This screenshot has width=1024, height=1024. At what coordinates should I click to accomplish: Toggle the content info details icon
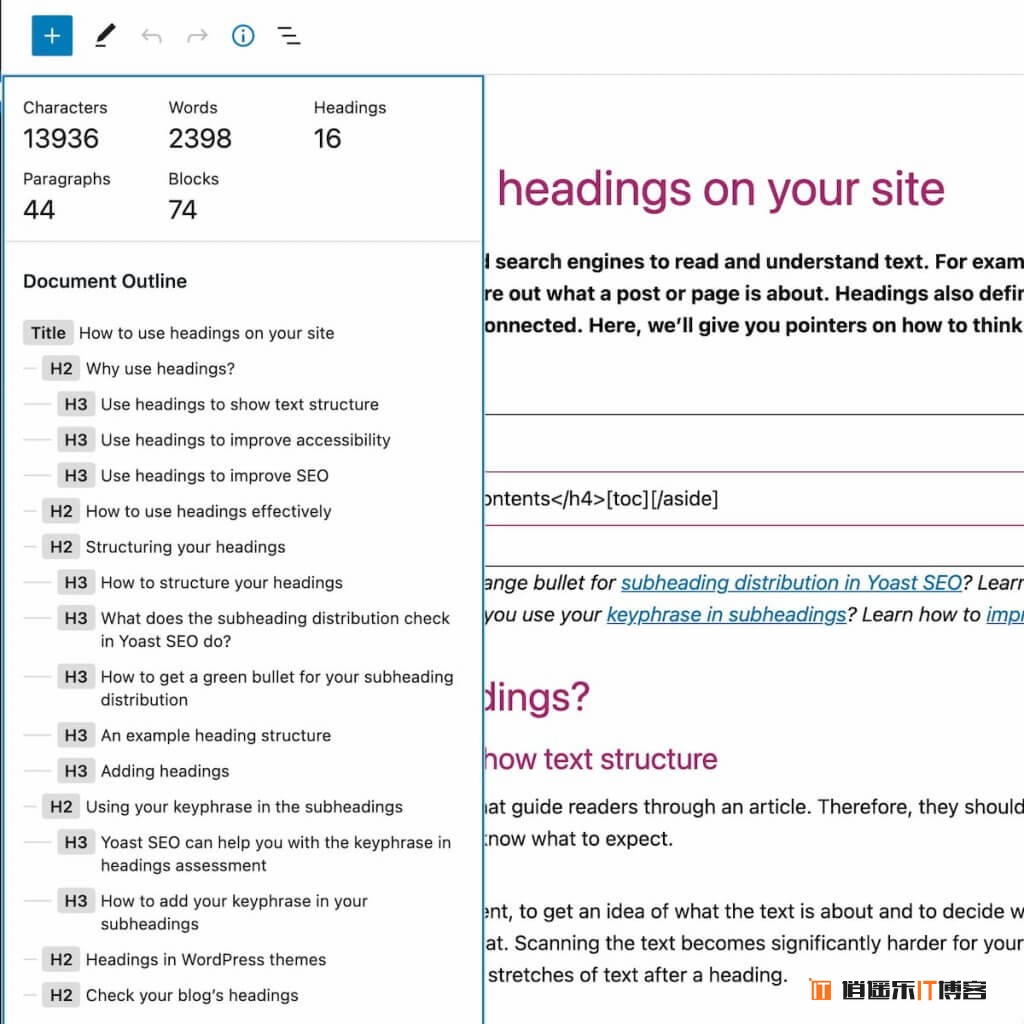tap(243, 35)
